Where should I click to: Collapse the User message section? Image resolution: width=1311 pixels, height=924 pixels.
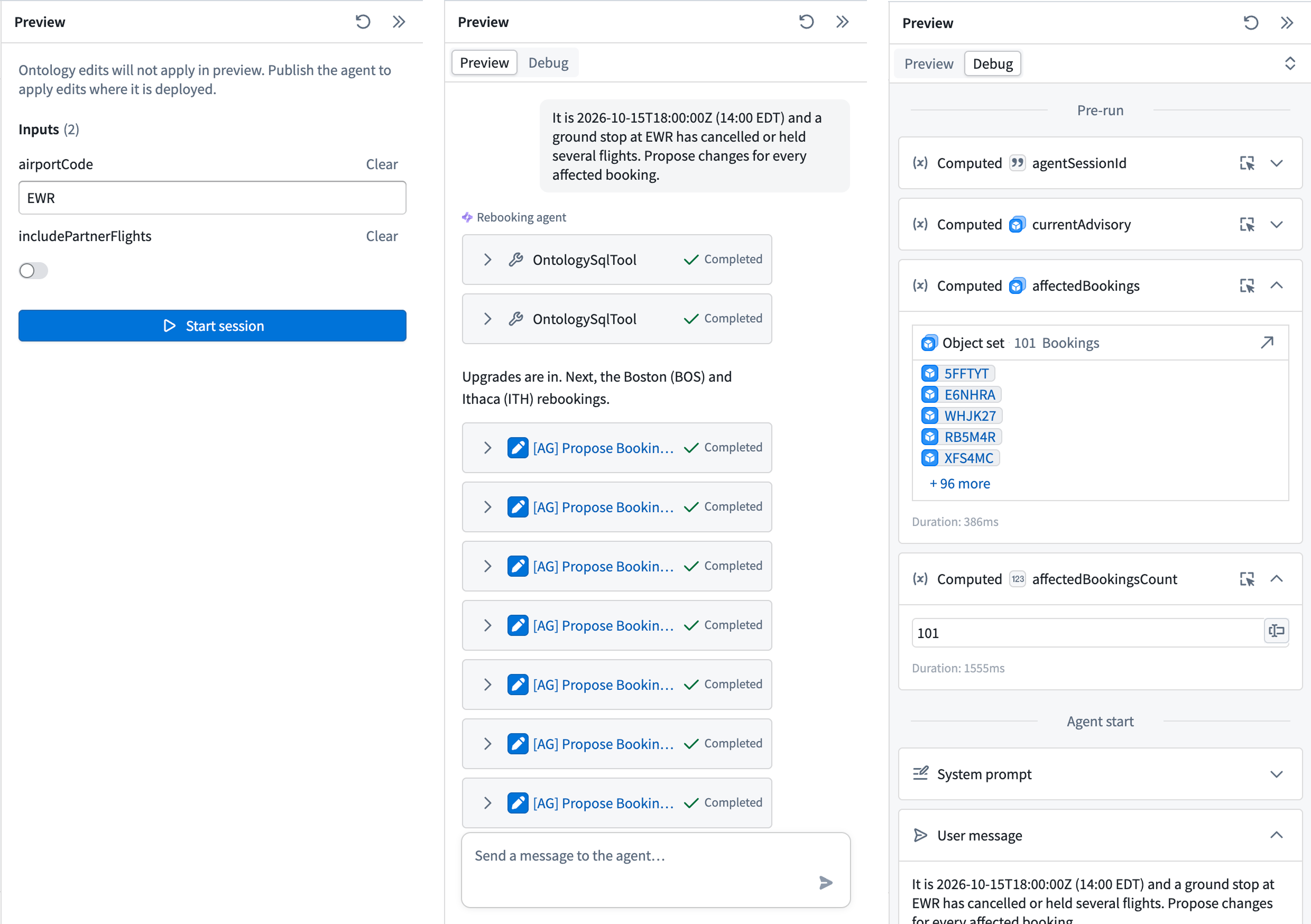click(x=1277, y=836)
